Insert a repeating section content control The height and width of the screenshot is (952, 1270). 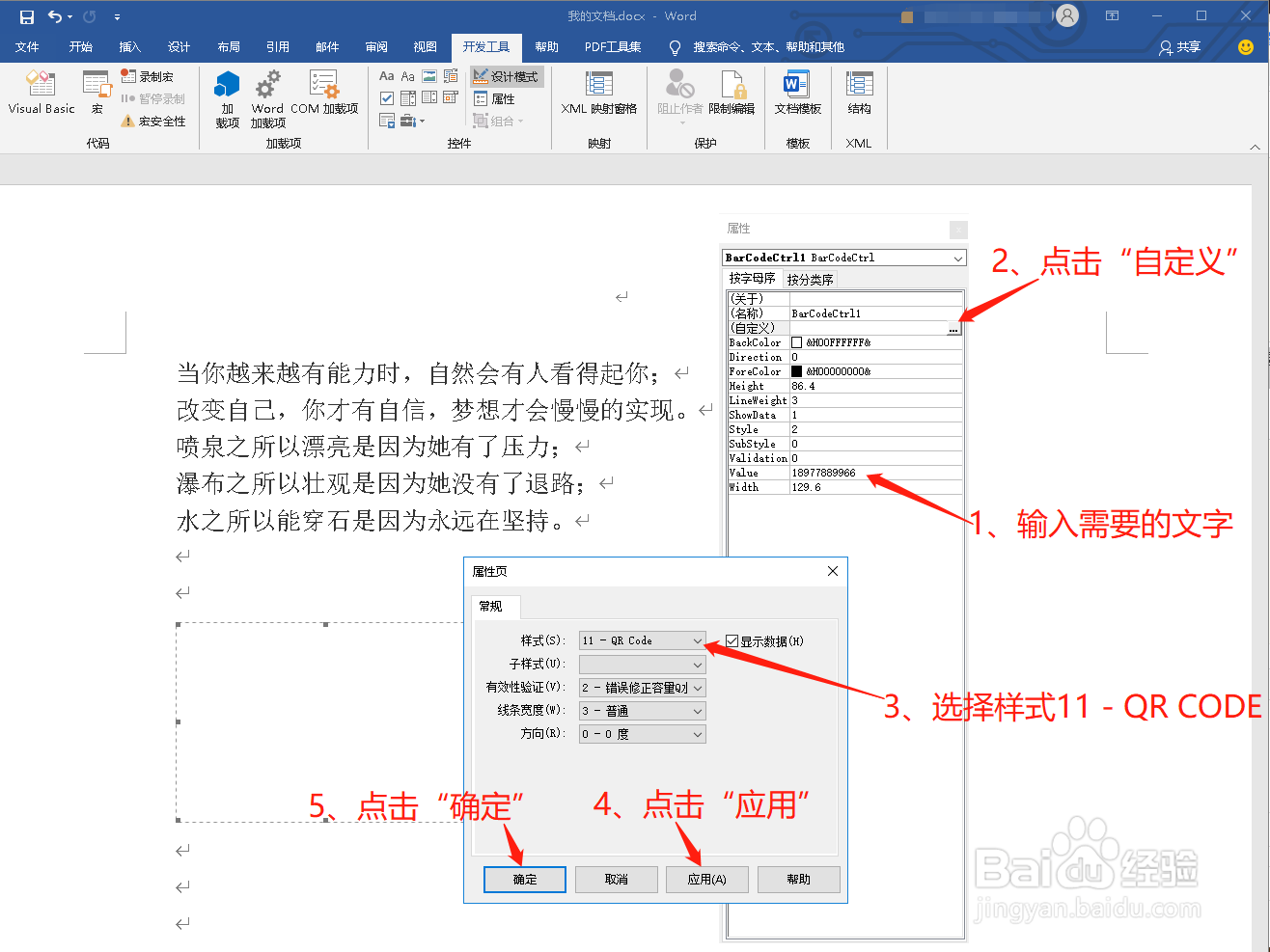click(387, 121)
